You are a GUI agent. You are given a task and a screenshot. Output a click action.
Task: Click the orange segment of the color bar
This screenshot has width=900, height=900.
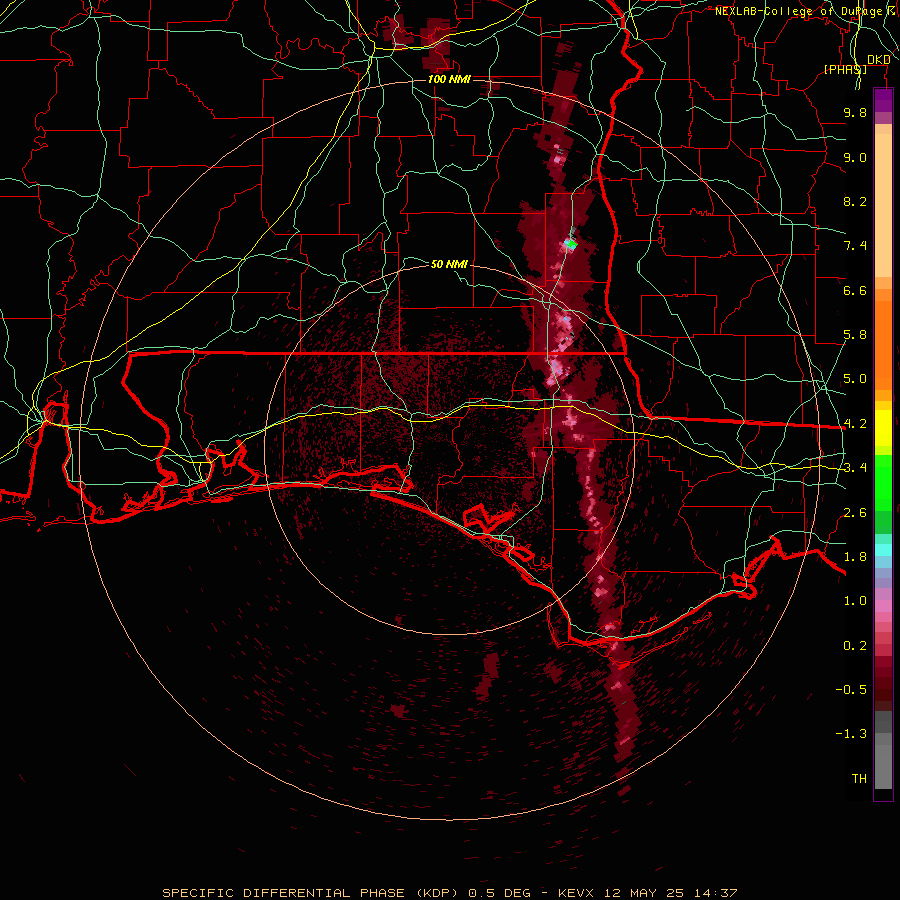click(x=883, y=344)
